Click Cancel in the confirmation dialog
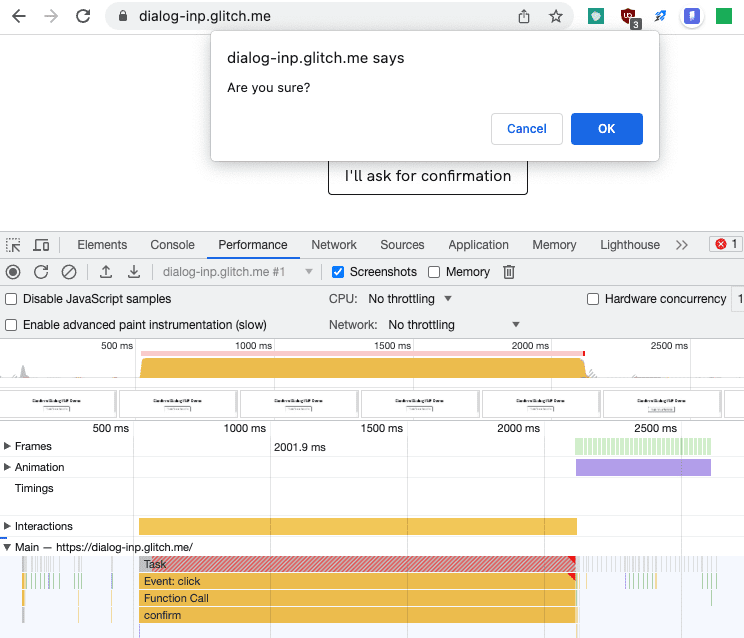744x638 pixels. coord(526,129)
